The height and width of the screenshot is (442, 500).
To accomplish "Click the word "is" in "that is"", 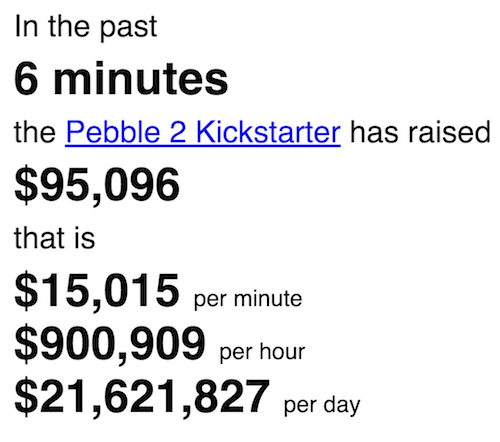I will (85, 238).
